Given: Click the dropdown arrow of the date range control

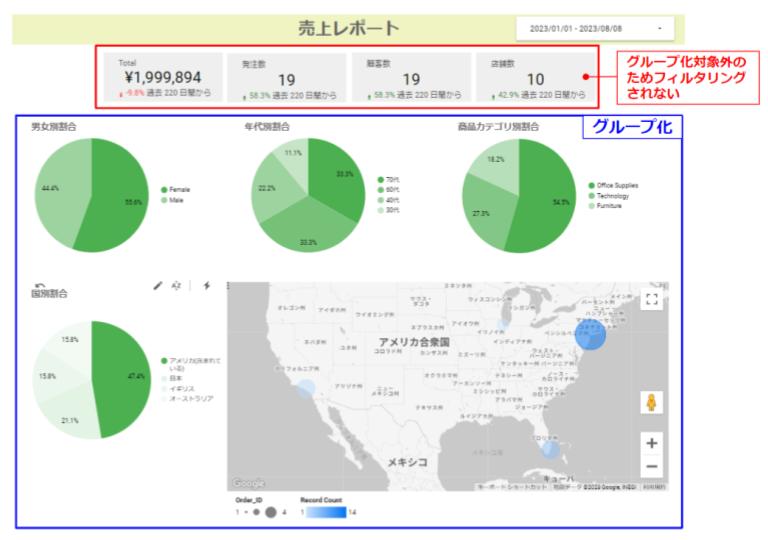Looking at the screenshot, I should pyautogui.click(x=660, y=28).
